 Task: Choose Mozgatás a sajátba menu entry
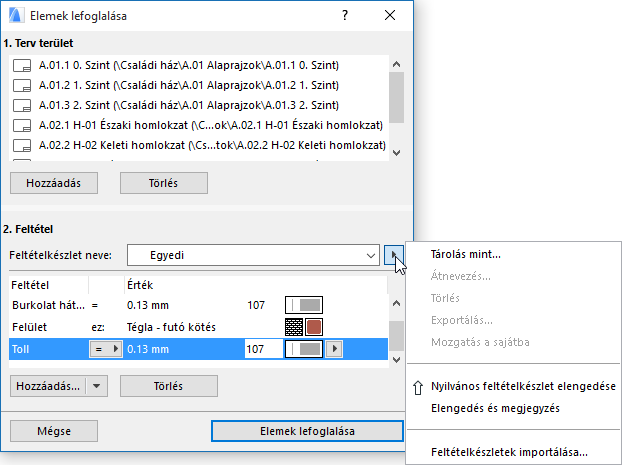[480, 342]
